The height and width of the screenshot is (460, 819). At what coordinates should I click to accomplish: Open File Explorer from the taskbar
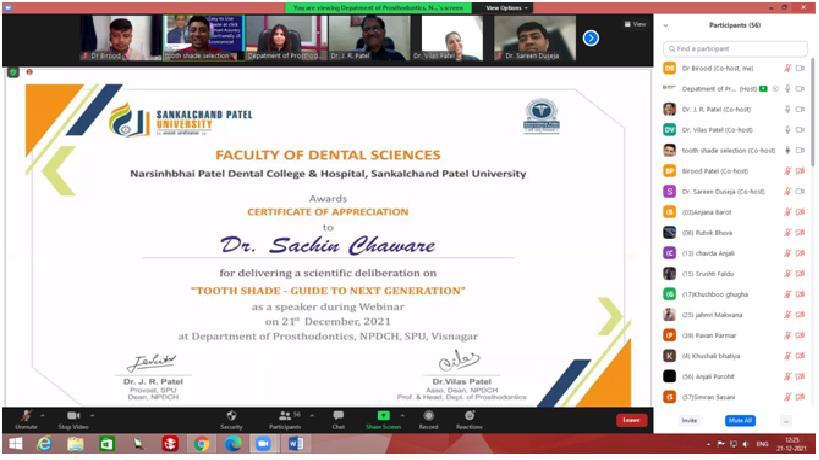coord(75,444)
